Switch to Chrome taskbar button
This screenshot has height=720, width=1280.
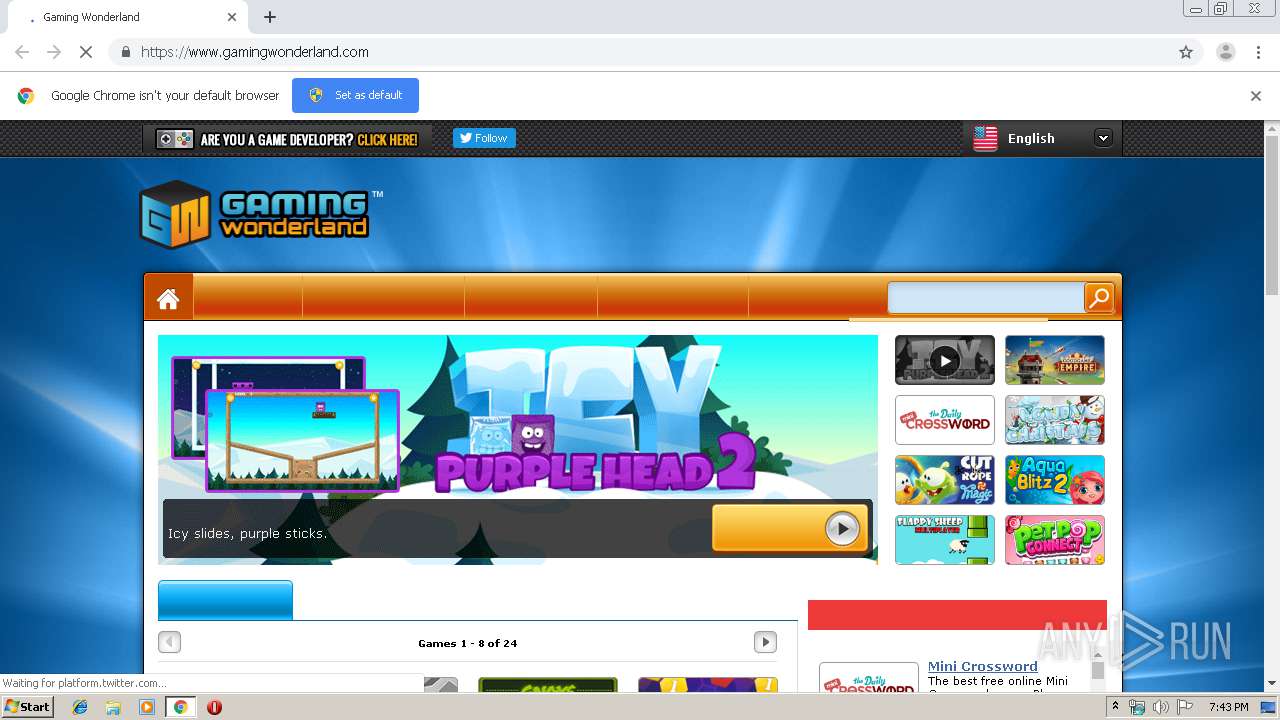tap(180, 707)
